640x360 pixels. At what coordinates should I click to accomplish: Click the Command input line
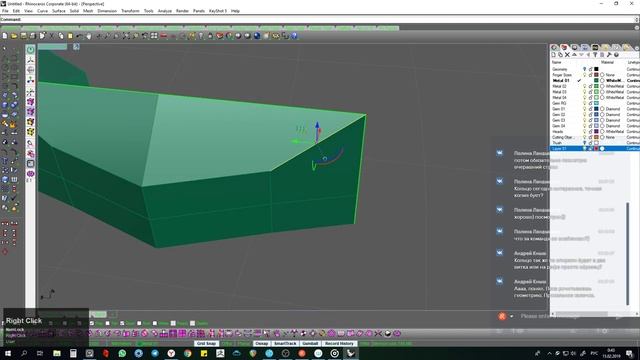coord(318,19)
